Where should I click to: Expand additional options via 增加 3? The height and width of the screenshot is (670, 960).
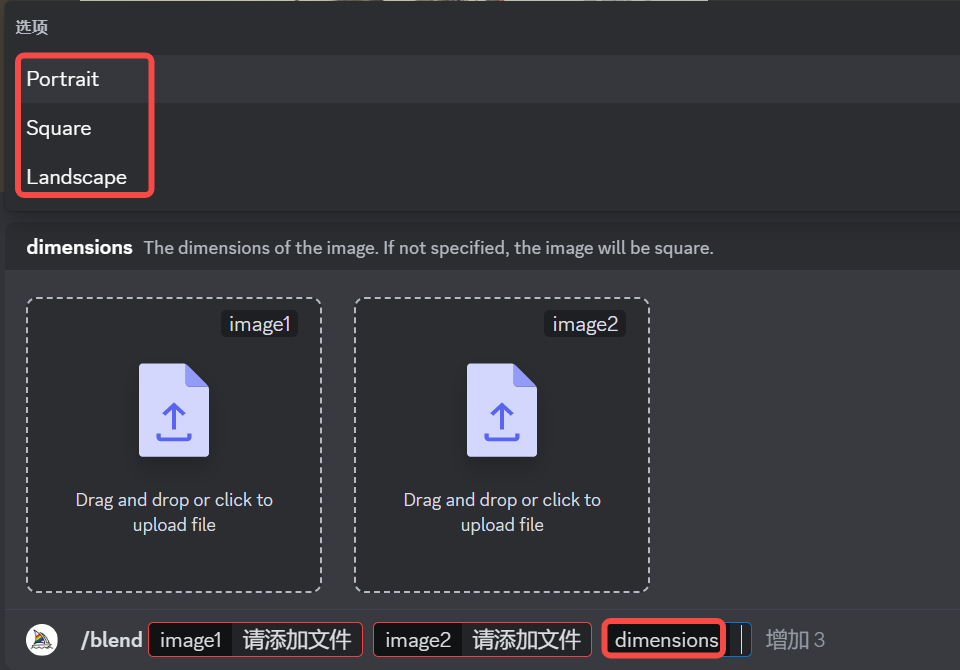795,640
